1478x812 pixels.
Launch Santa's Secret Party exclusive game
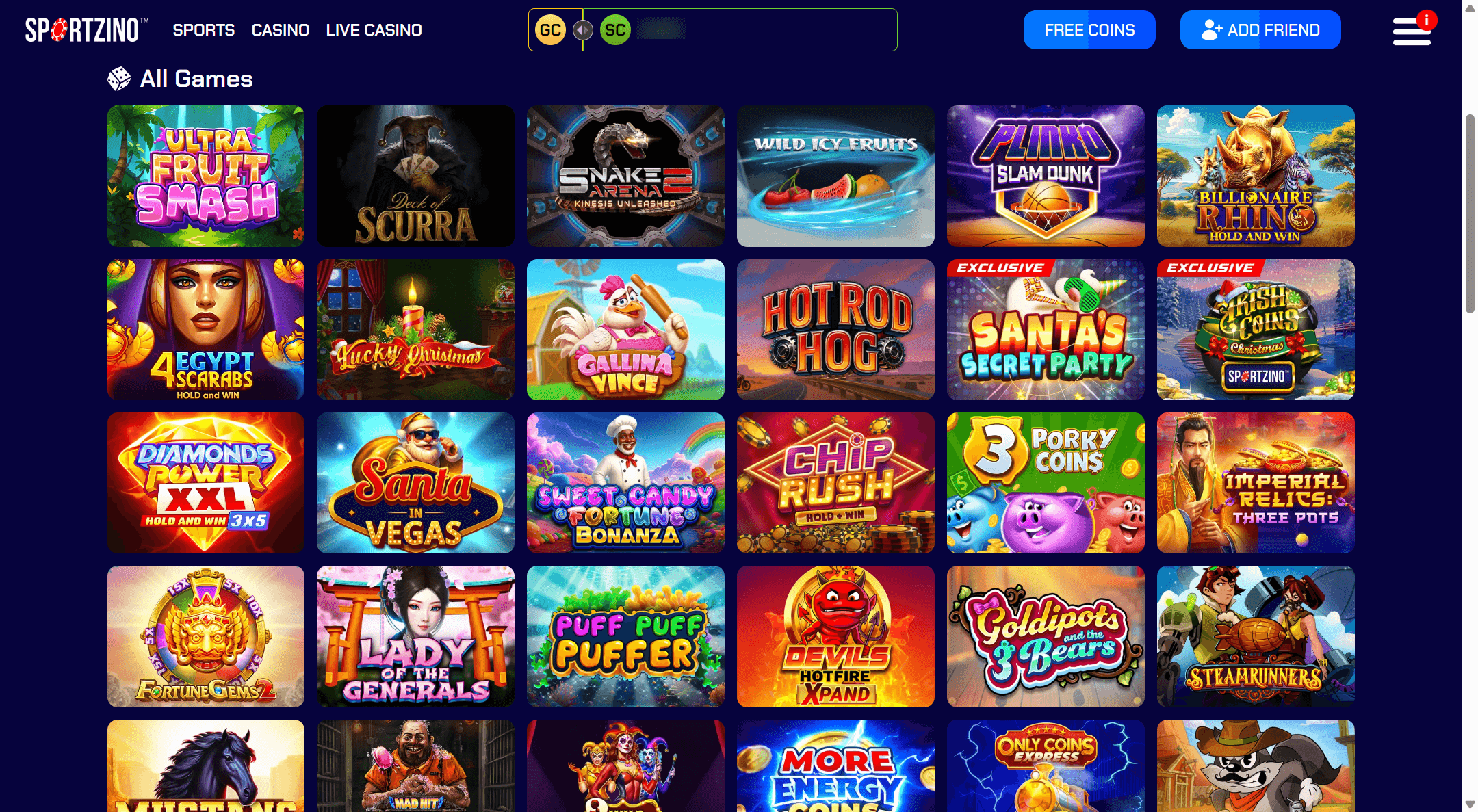point(1046,330)
